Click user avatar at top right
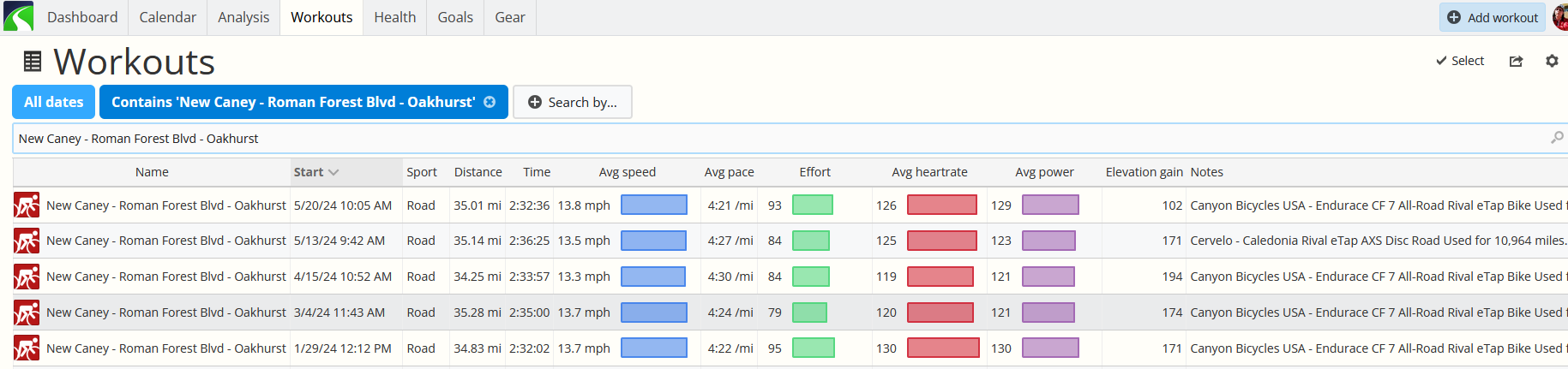1568x369 pixels. [x=1559, y=17]
